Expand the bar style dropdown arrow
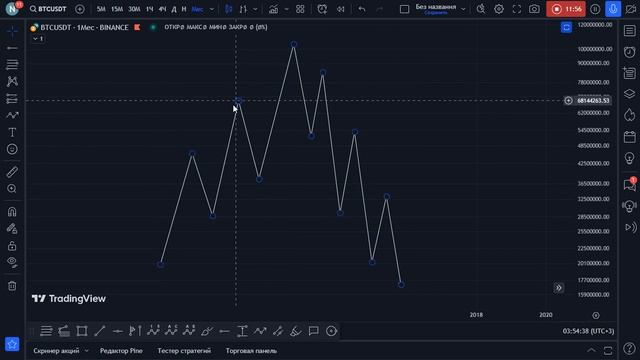640x360 pixels. click(x=255, y=9)
